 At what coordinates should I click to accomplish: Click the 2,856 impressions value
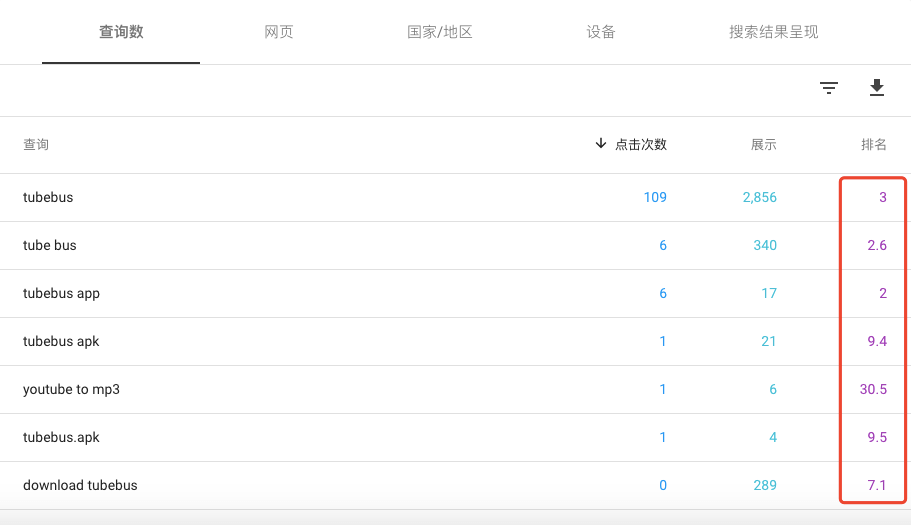point(759,197)
